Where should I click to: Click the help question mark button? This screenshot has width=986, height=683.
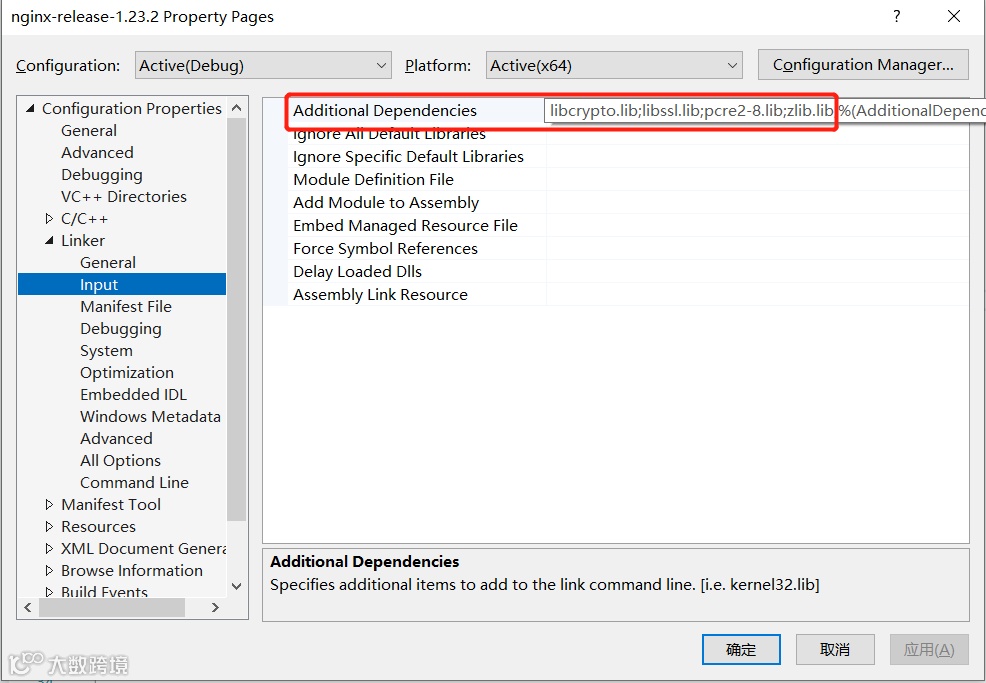pyautogui.click(x=897, y=16)
